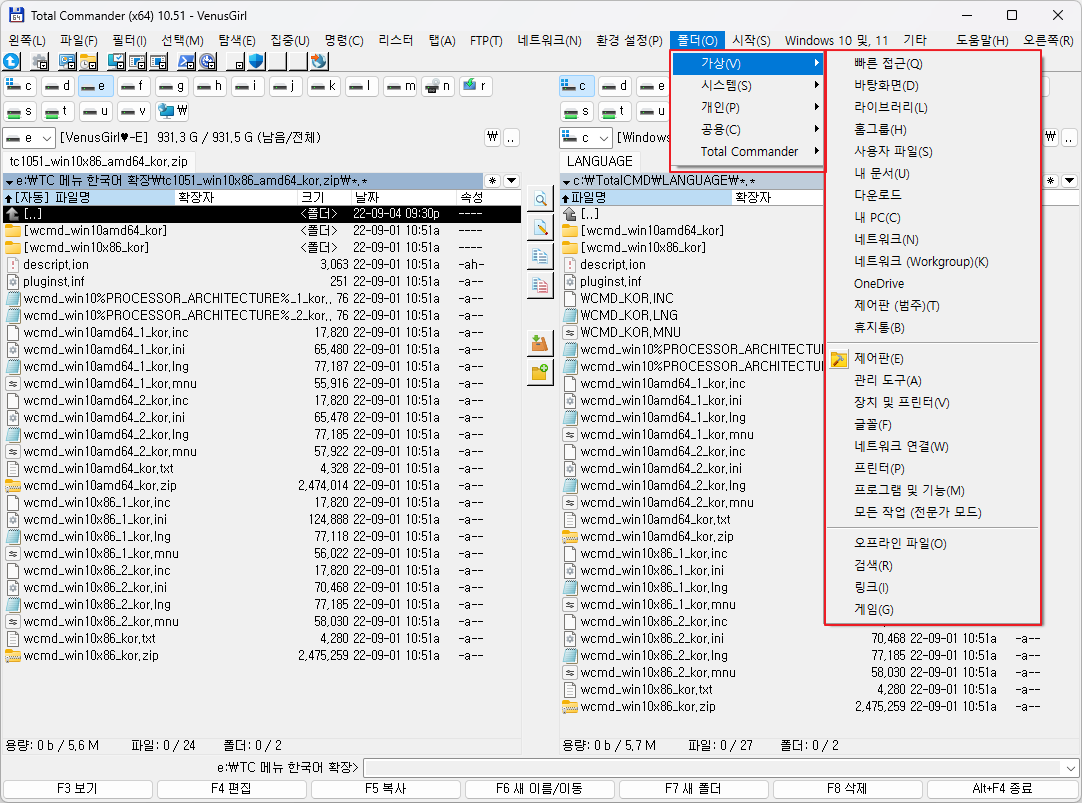Click F8 삭제 button

coord(847,789)
